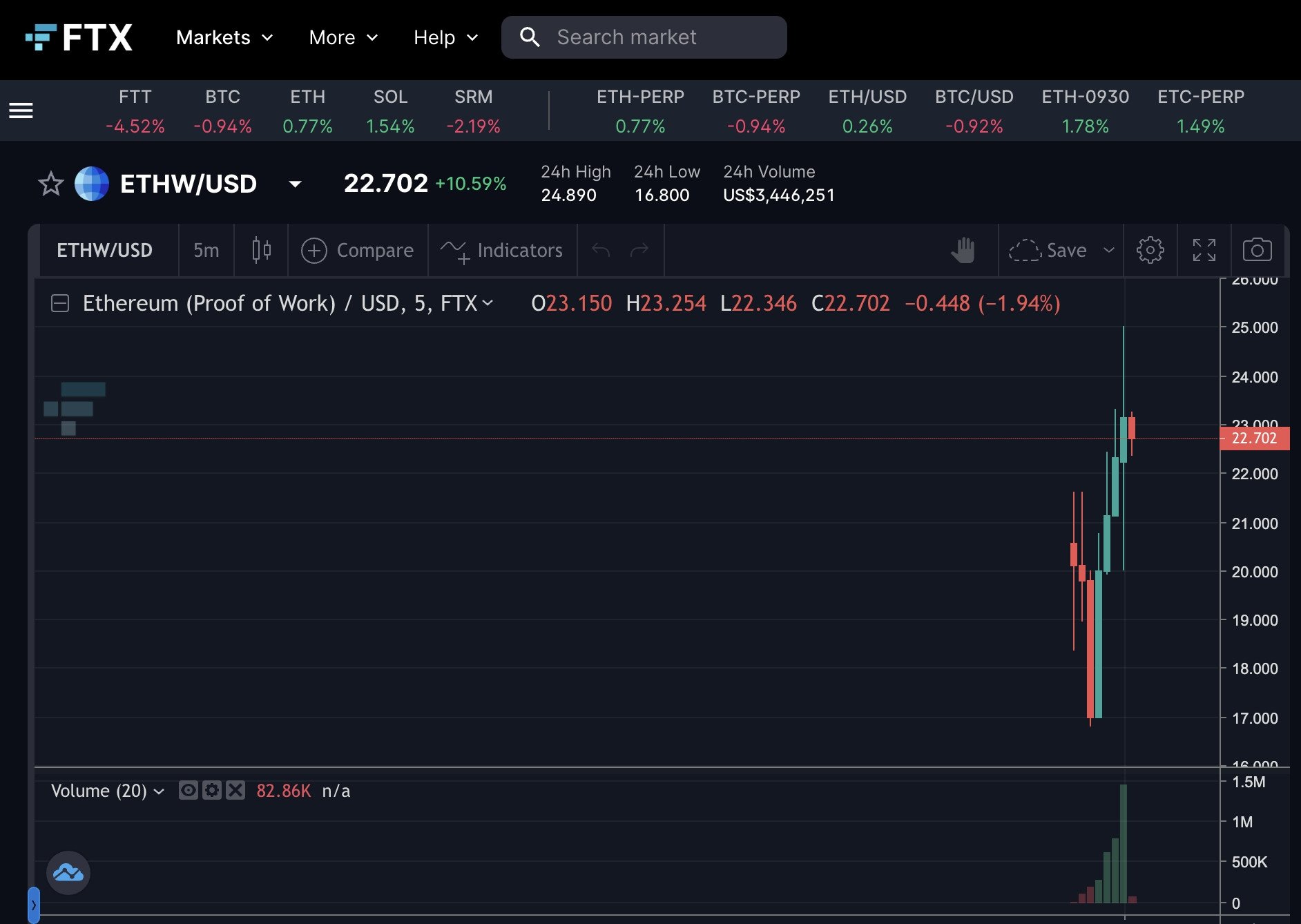Click the FTX logo
Viewport: 1301px width, 924px height.
[79, 37]
